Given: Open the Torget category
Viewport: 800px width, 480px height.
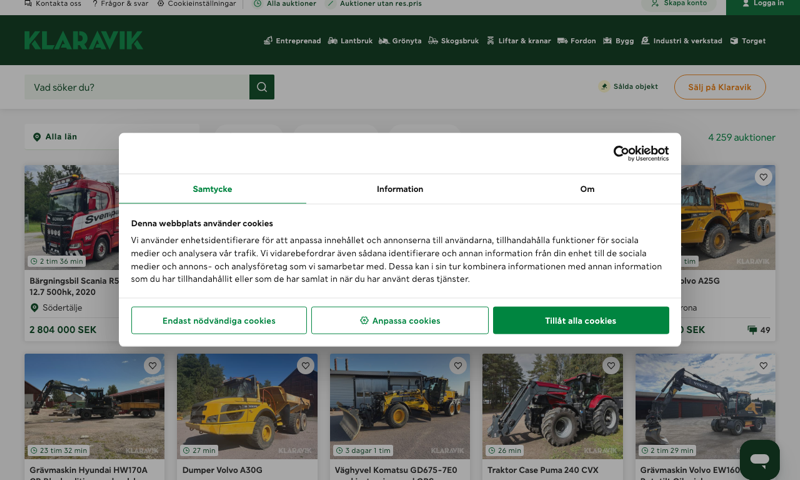Looking at the screenshot, I should pos(747,41).
